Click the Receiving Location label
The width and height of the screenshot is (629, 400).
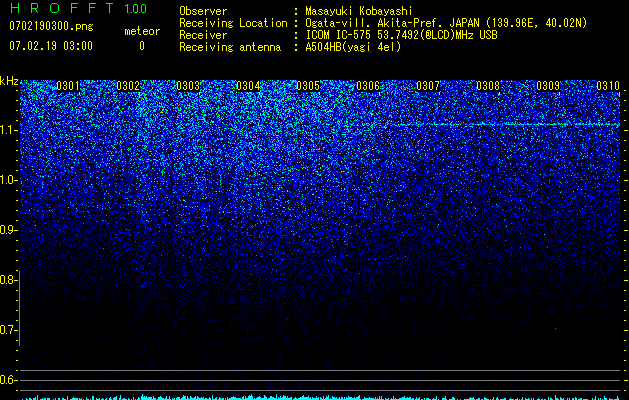pyautogui.click(x=233, y=23)
